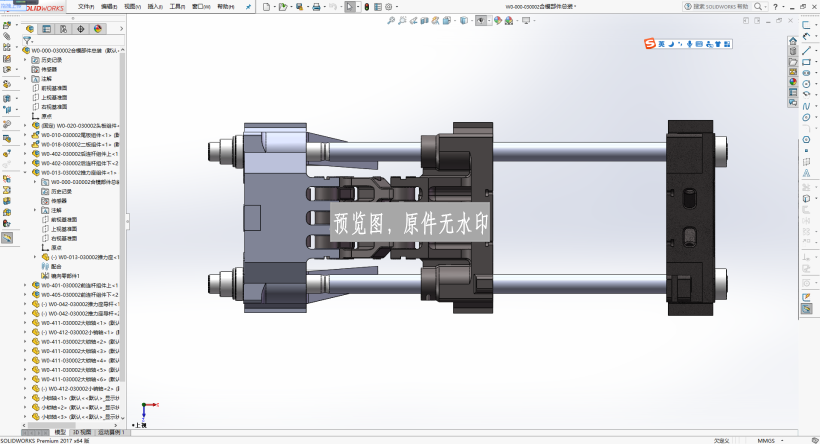The width and height of the screenshot is (820, 444).
Task: Expand the 小销轴<1> component node
Action: tap(25, 398)
